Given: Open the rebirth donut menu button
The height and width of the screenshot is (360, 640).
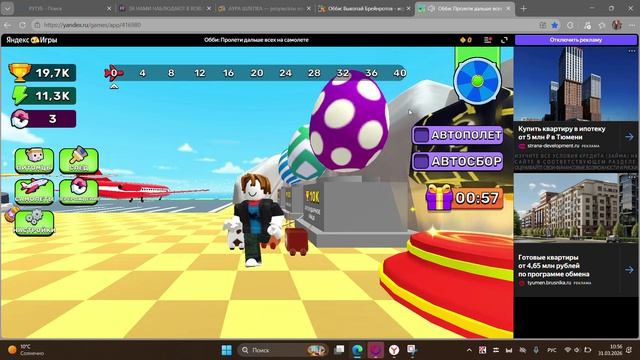Looking at the screenshot, I should tap(79, 191).
